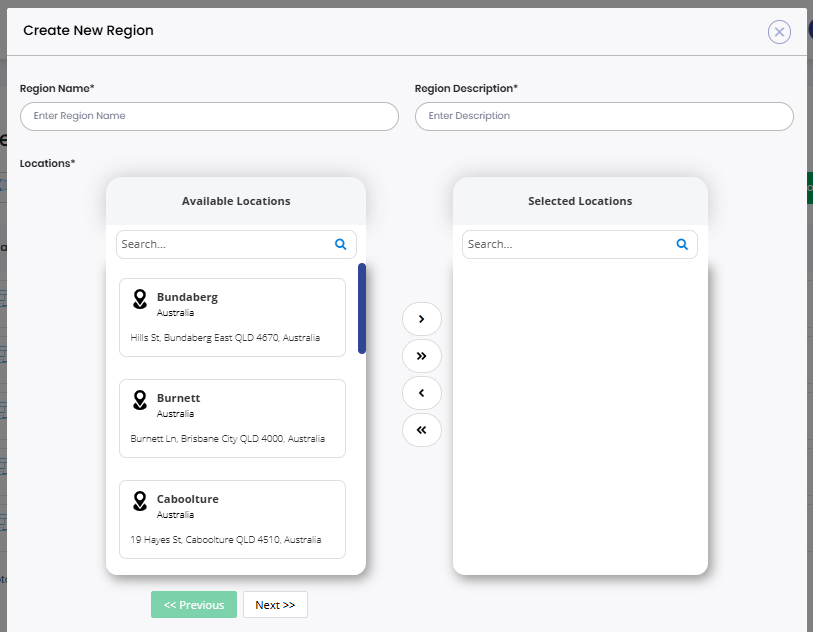The width and height of the screenshot is (813, 632).
Task: Focus the Region Description field
Action: coord(604,116)
